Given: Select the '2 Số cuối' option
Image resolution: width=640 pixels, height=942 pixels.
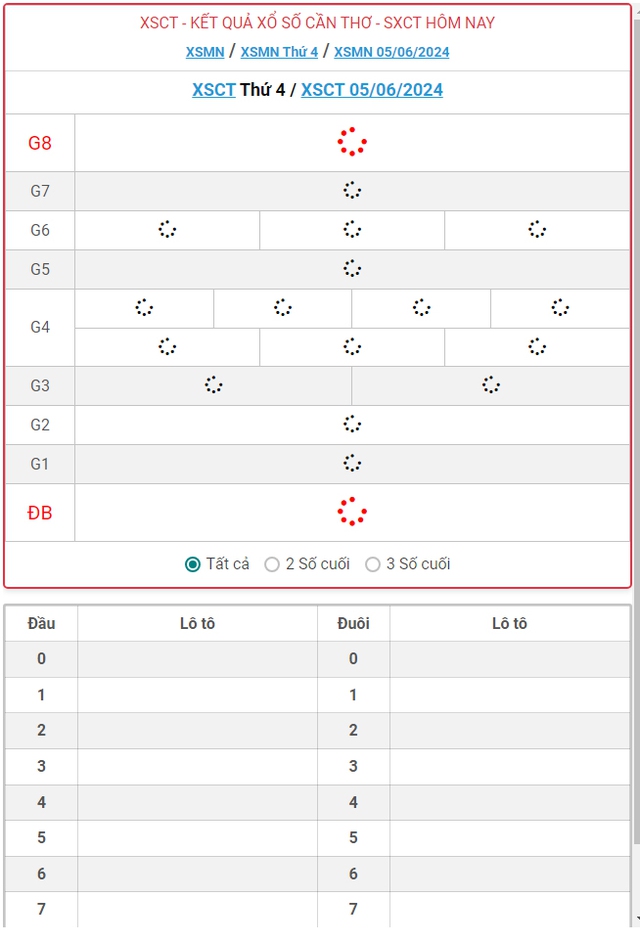Looking at the screenshot, I should point(271,564).
